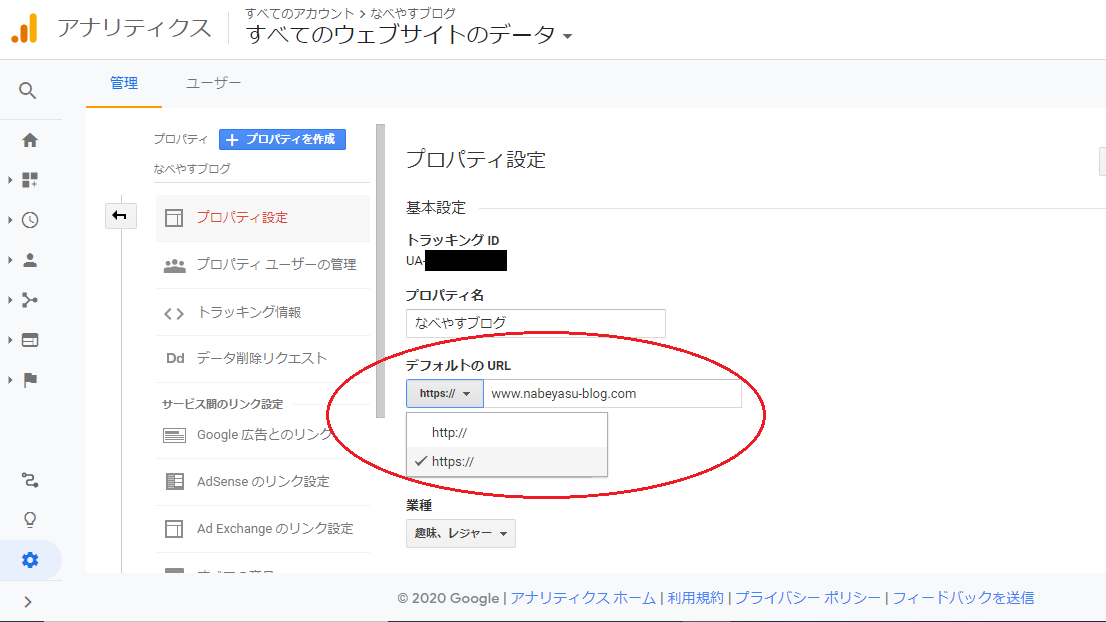Image resolution: width=1106 pixels, height=622 pixels.
Task: Go to Home via the house icon
Action: click(x=30, y=140)
